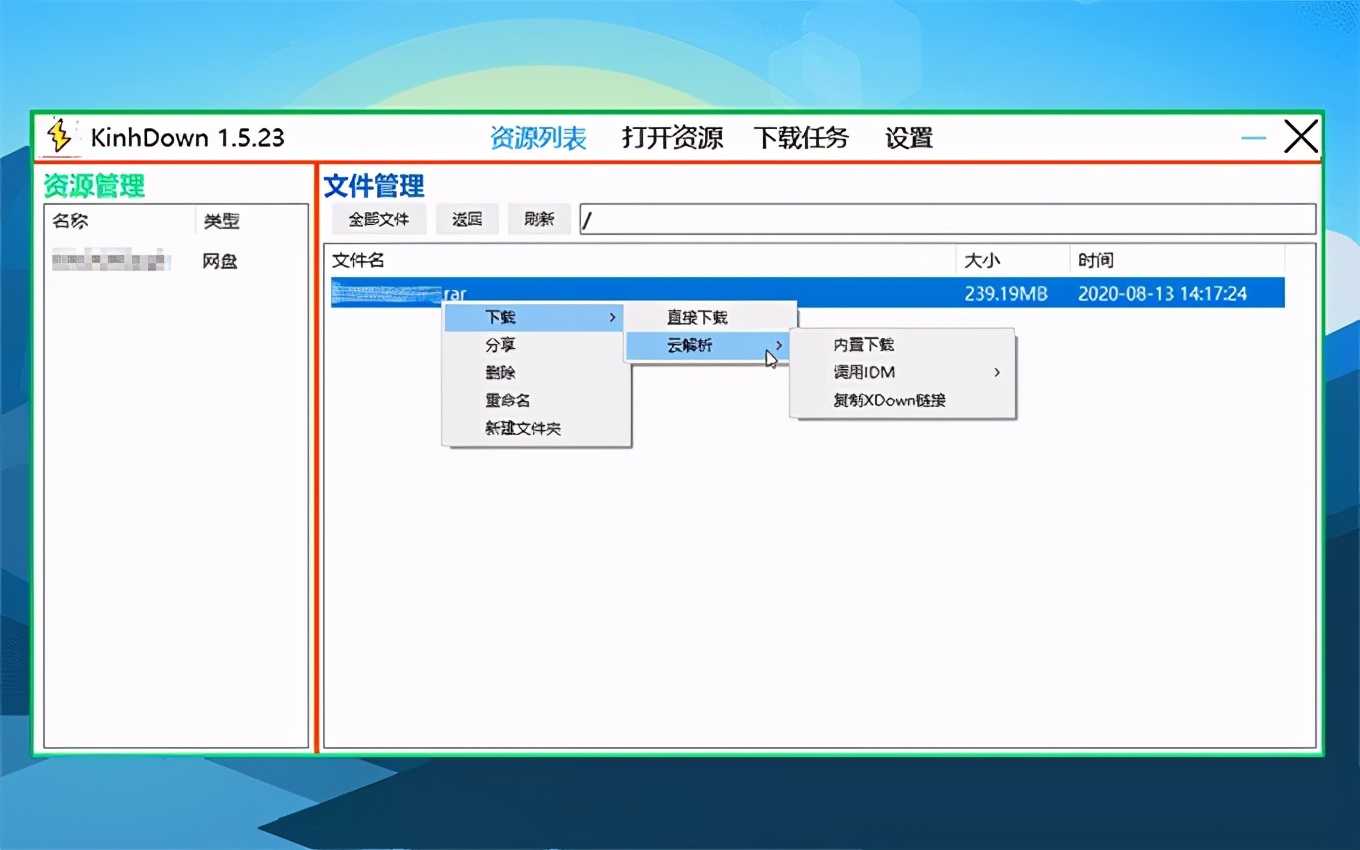Choose 新建文件夹 from the context menu
The width and height of the screenshot is (1360, 850).
[536, 429]
